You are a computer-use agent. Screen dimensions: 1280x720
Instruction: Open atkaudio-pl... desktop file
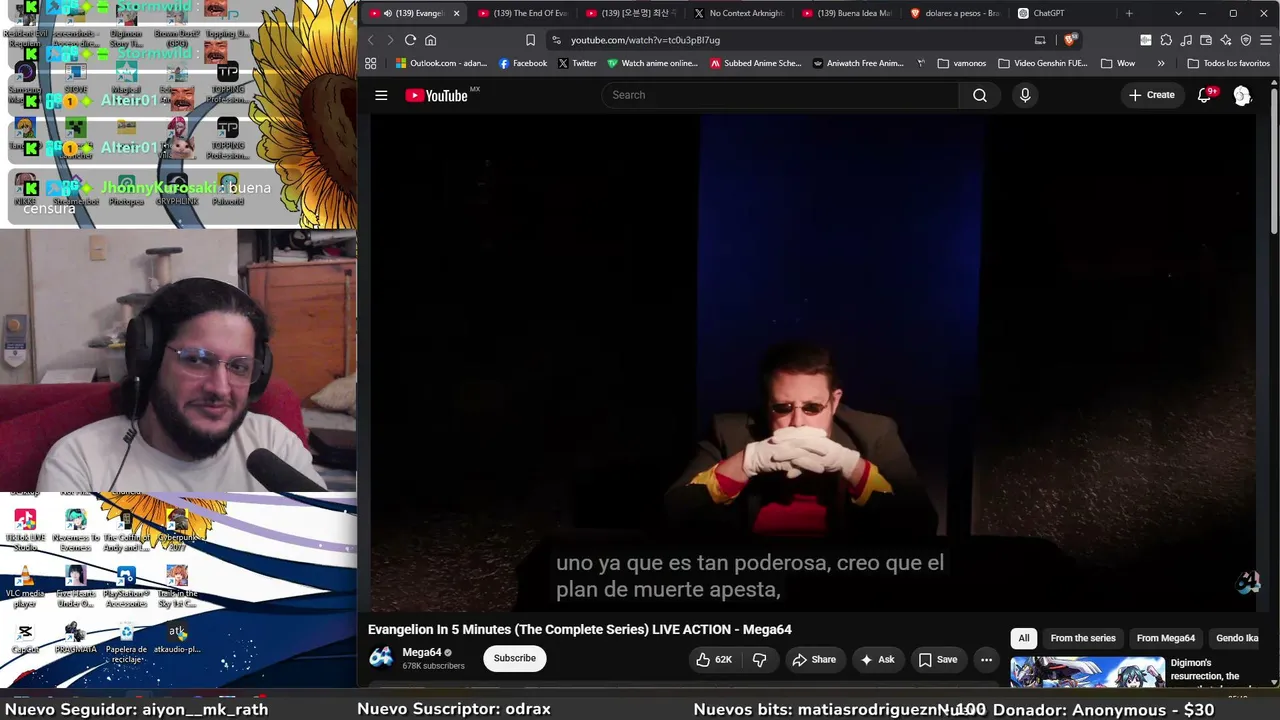[177, 638]
